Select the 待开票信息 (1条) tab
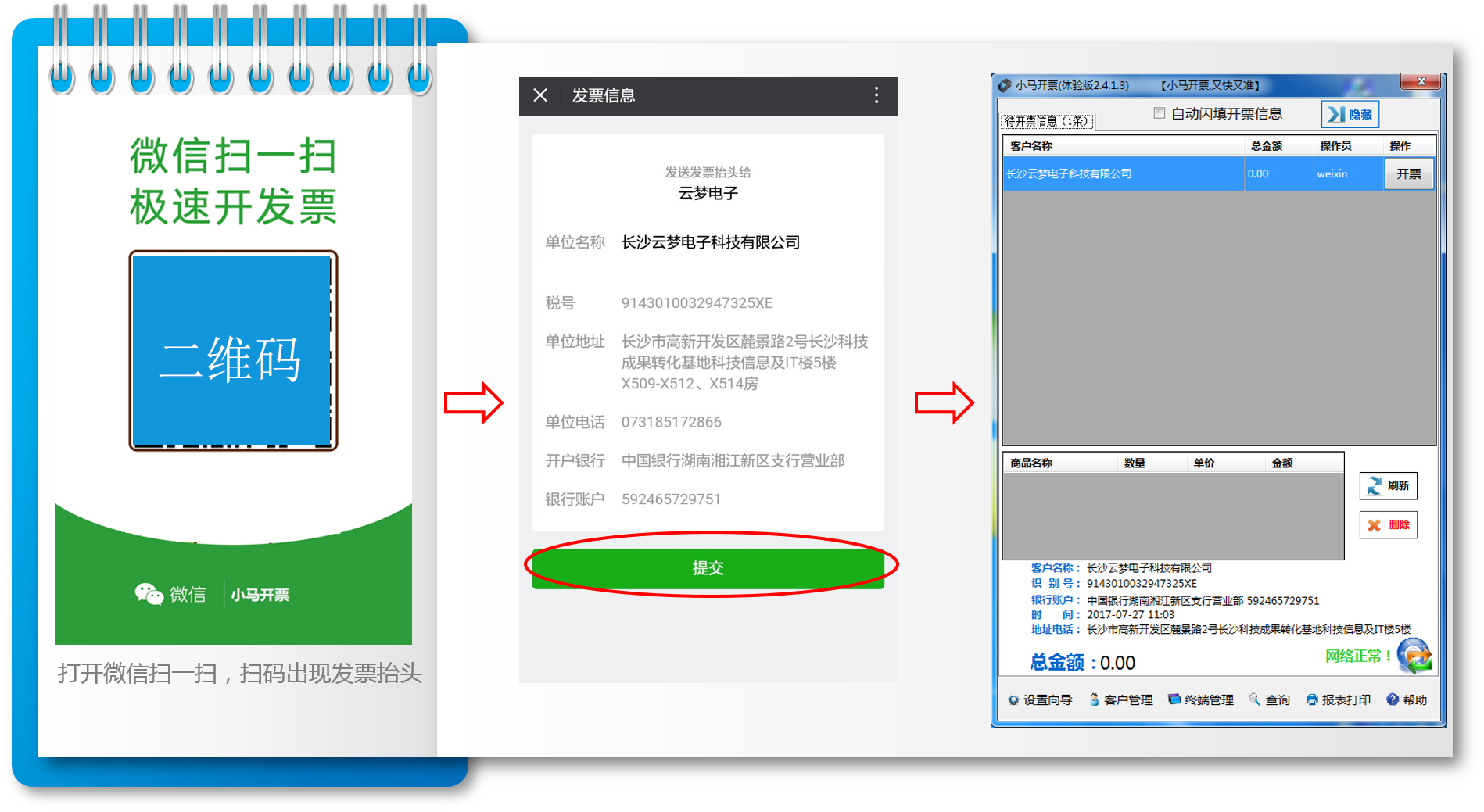 click(x=1047, y=121)
